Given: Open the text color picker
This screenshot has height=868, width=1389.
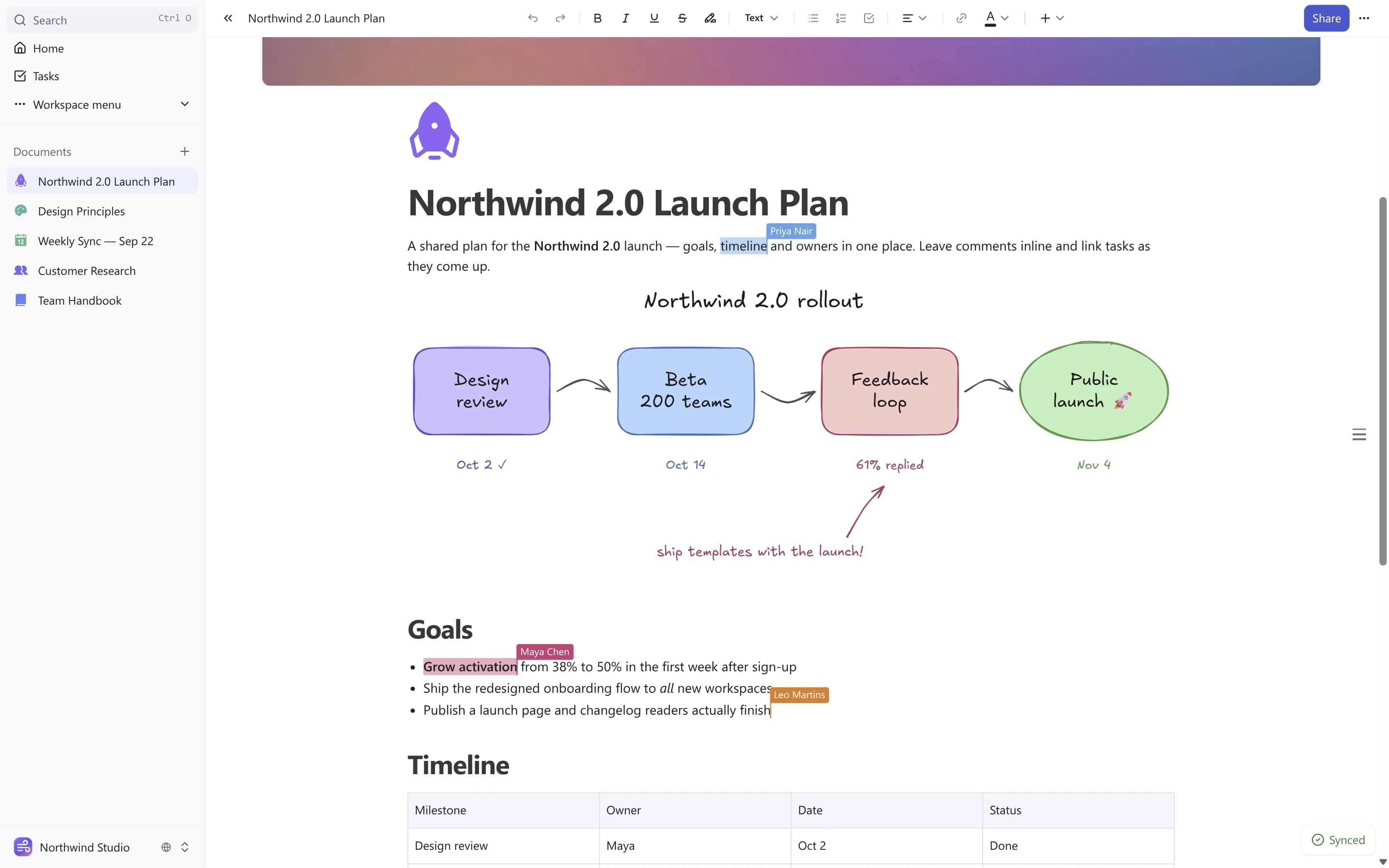Looking at the screenshot, I should coord(996,18).
